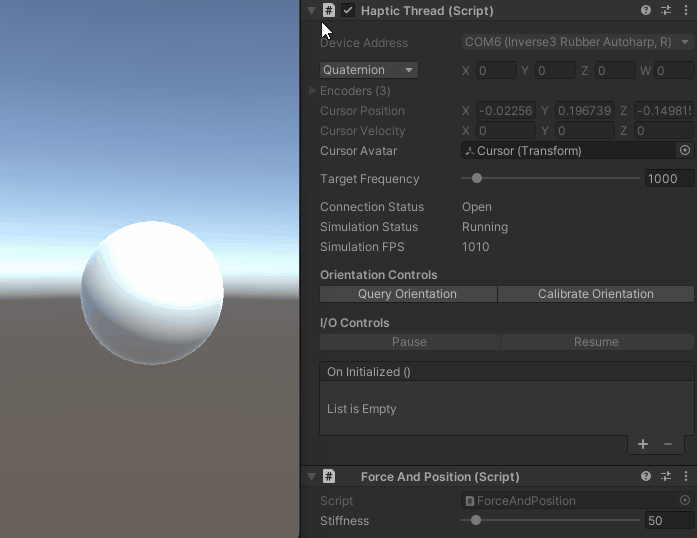The image size is (697, 538).
Task: Click the Cursor Avatar label
Action: pos(358,151)
